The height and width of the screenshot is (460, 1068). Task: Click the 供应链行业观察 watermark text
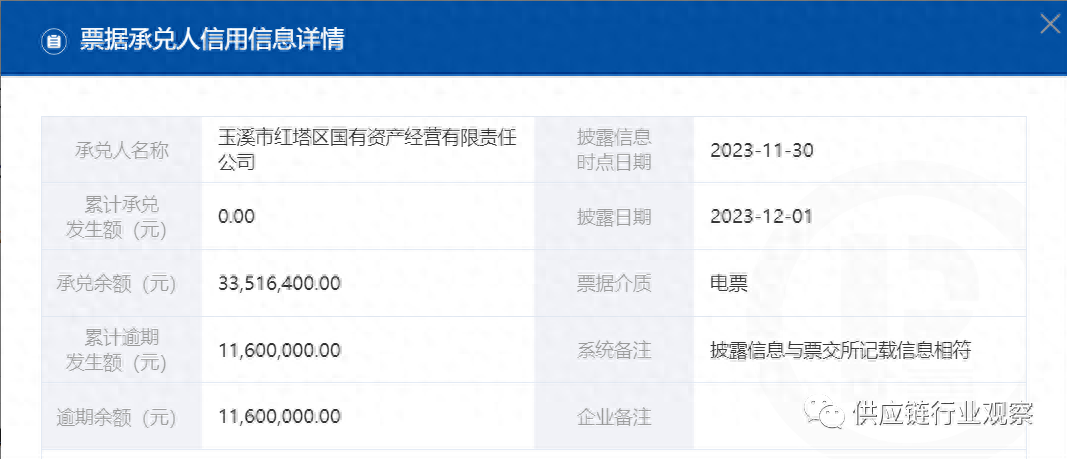(942, 414)
